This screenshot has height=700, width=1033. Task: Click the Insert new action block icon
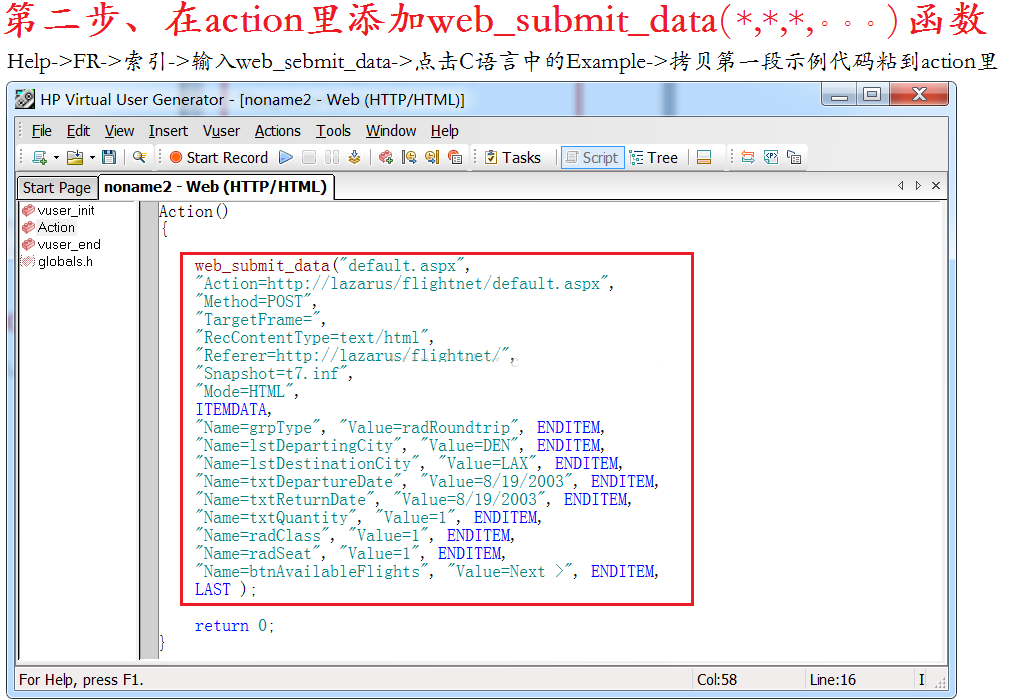pyautogui.click(x=386, y=157)
